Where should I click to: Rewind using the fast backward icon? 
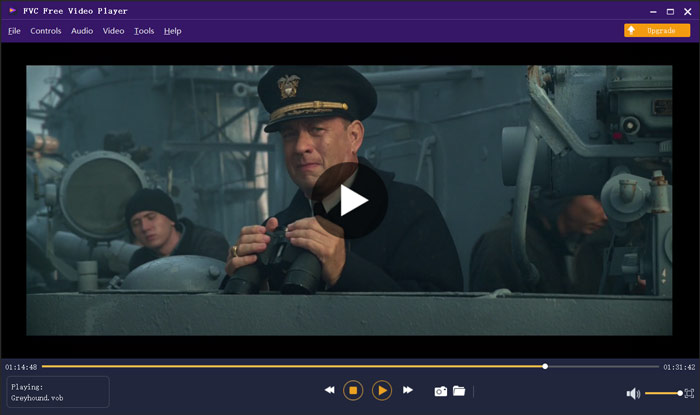329,390
